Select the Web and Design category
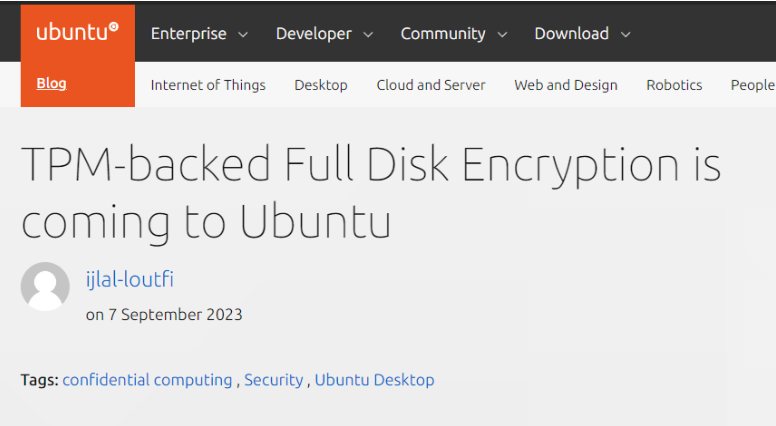Viewport: 776px width, 426px height. coord(566,85)
